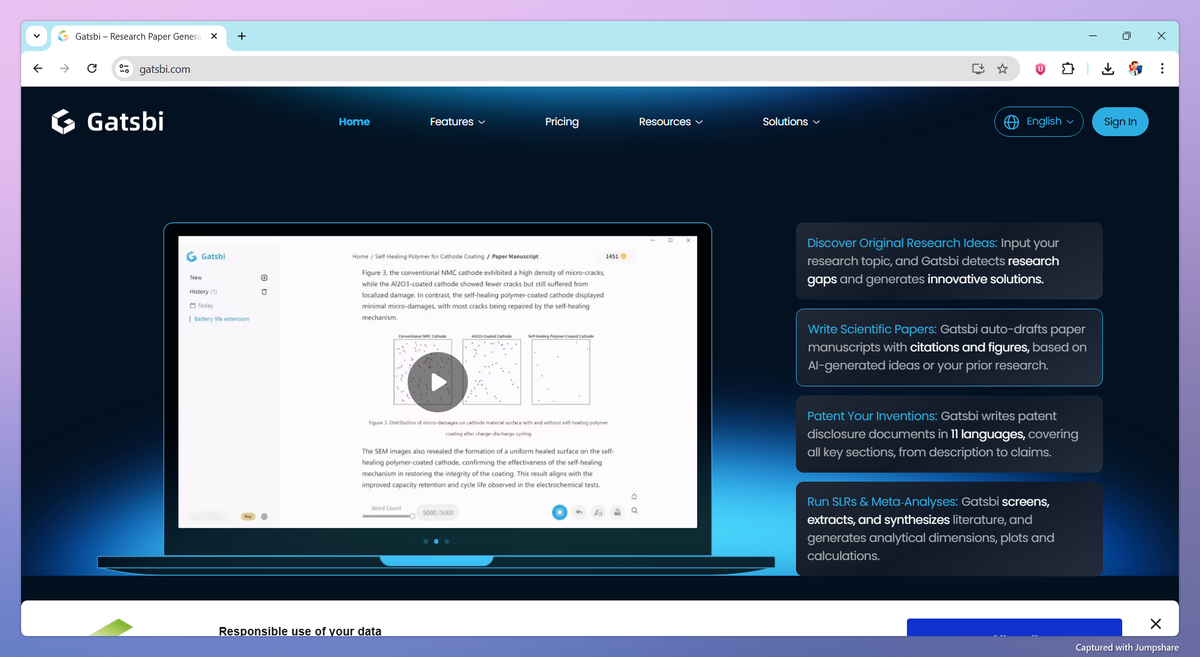The image size is (1200, 657).
Task: Open the English language dropdown
Action: (x=1038, y=121)
